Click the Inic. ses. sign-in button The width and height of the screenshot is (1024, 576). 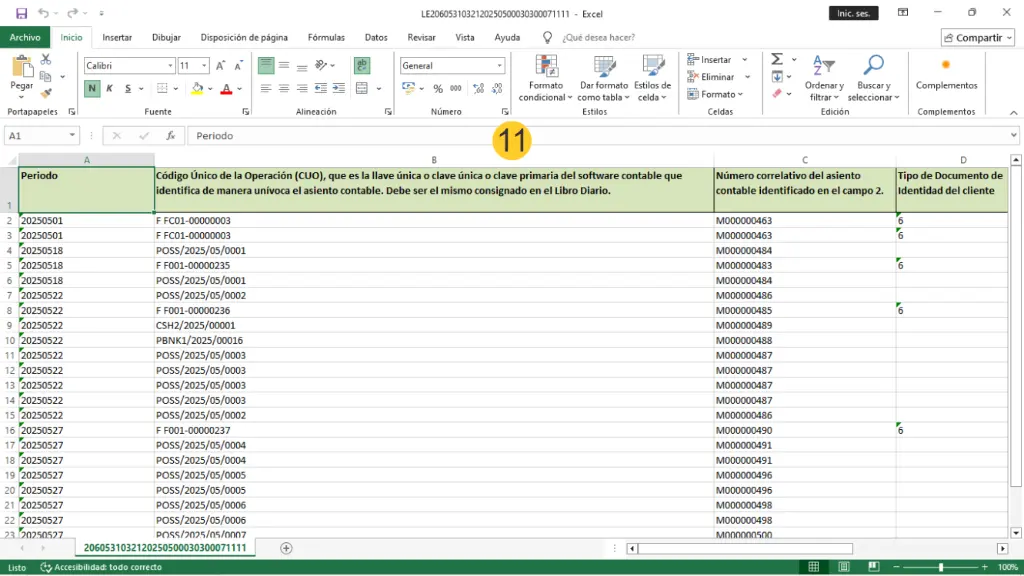854,13
